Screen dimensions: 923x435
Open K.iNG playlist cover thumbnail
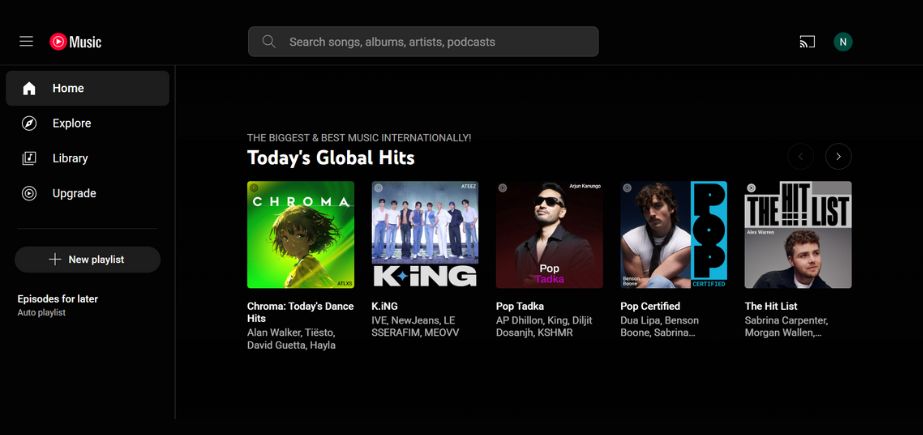click(425, 234)
